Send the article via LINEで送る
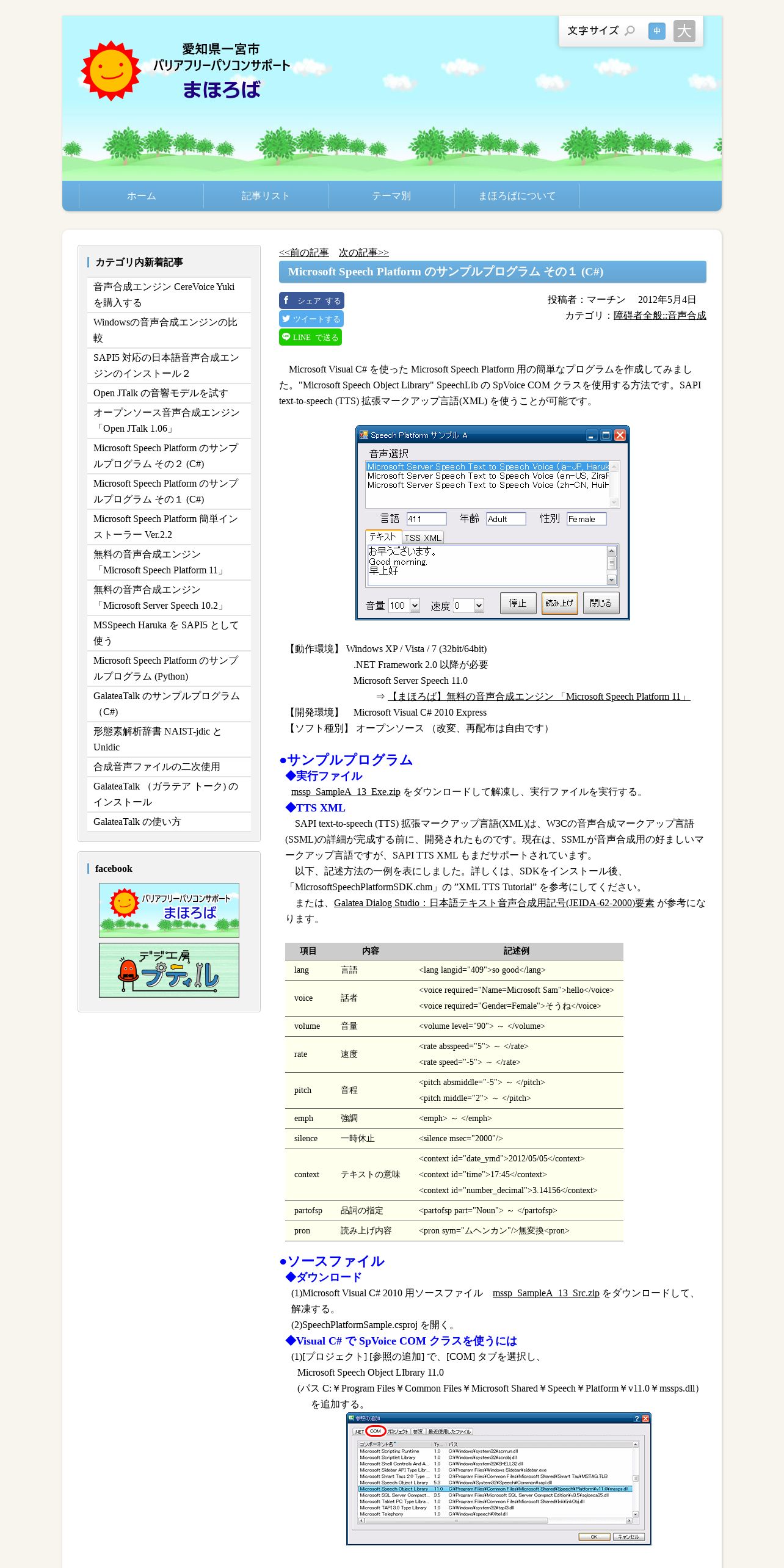This screenshot has width=784, height=1568. (x=310, y=337)
